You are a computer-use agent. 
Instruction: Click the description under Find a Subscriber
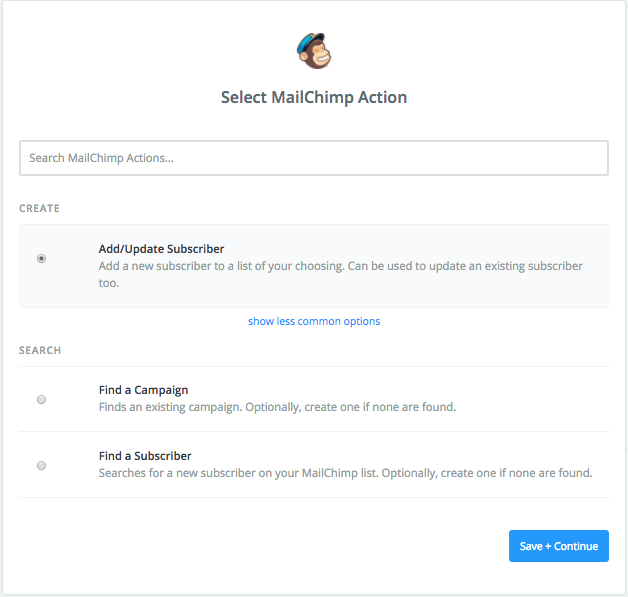[x=345, y=473]
